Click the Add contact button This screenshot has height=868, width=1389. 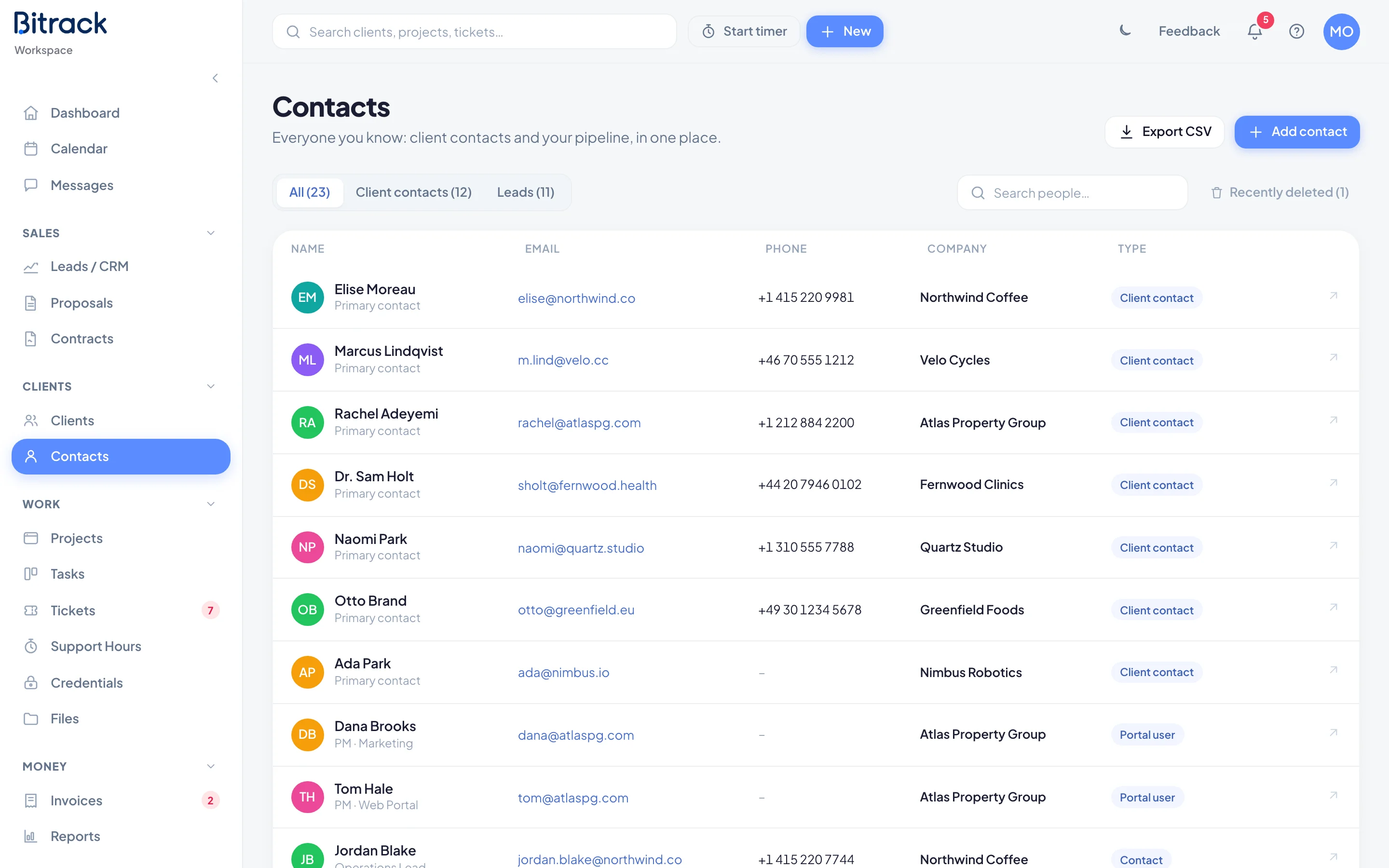point(1297,132)
